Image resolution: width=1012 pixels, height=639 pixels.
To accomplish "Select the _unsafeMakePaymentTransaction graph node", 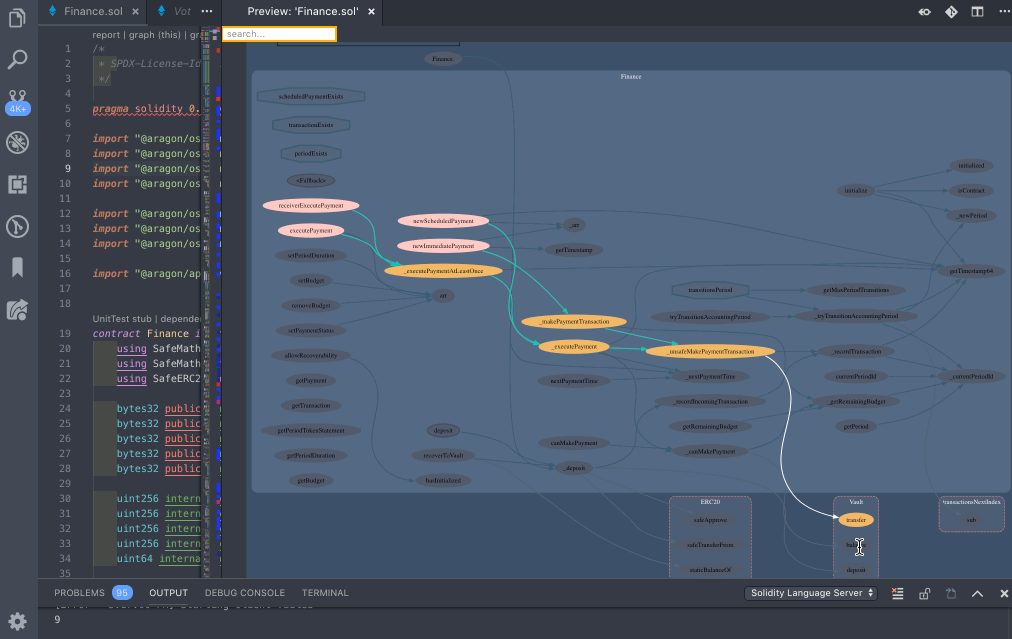I will [710, 352].
